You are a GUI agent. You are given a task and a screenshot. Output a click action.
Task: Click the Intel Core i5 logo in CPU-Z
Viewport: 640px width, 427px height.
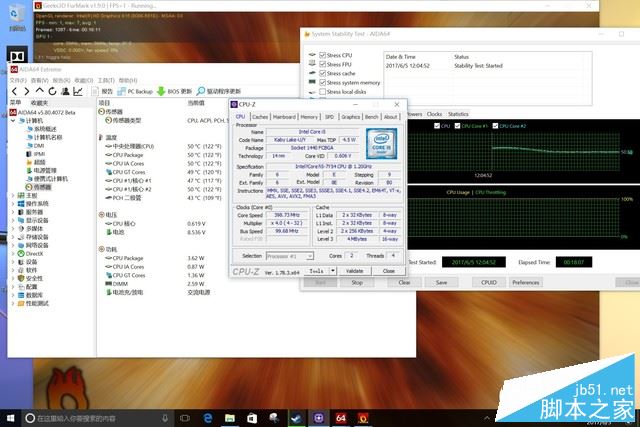pyautogui.click(x=381, y=143)
